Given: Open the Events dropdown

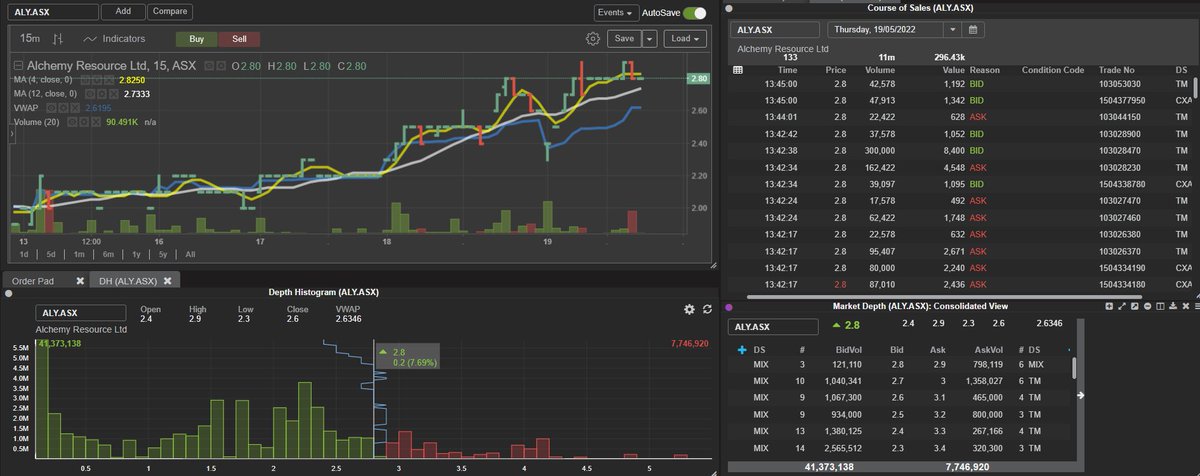Looking at the screenshot, I should (615, 12).
